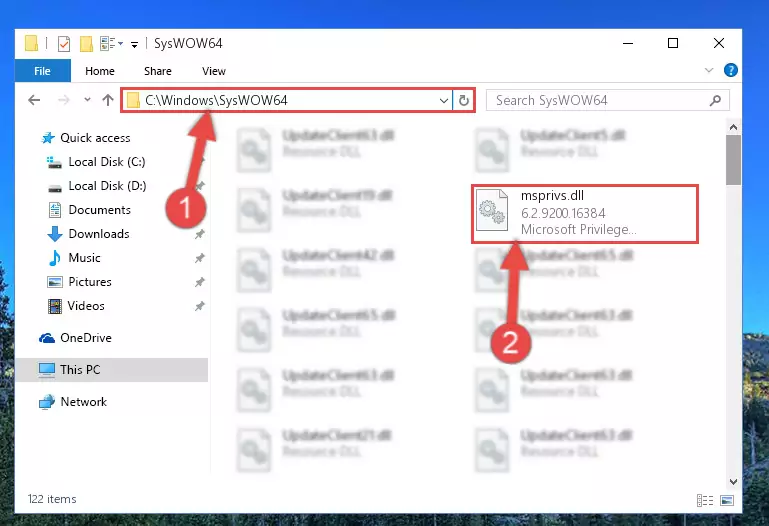Viewport: 769px width, 526px height.
Task: Open the Help question mark icon
Action: click(x=731, y=71)
